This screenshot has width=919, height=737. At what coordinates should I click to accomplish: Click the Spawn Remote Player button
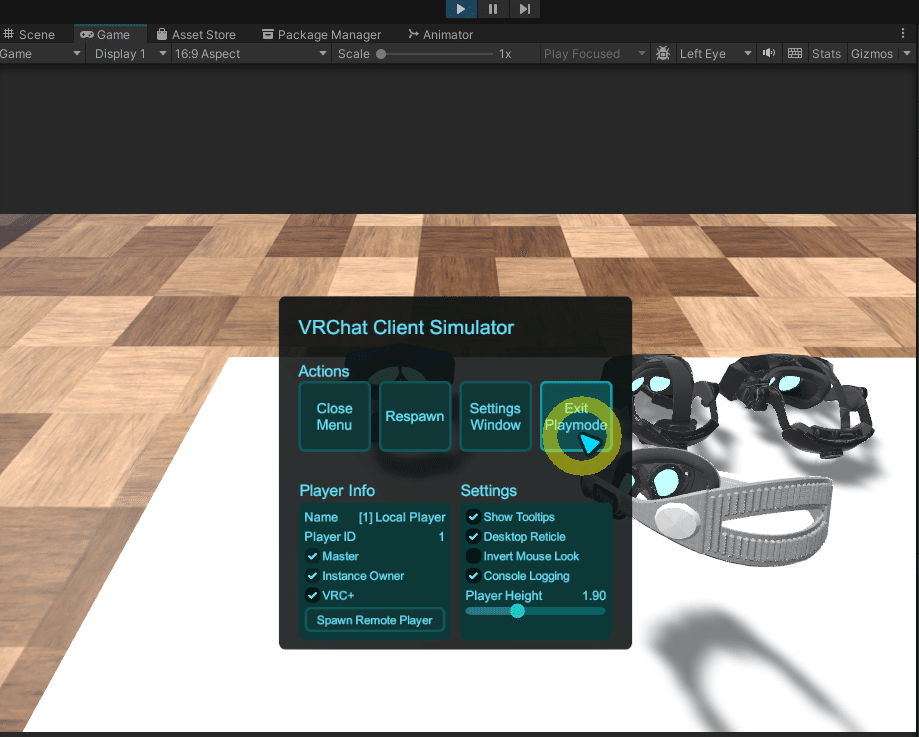pyautogui.click(x=375, y=620)
